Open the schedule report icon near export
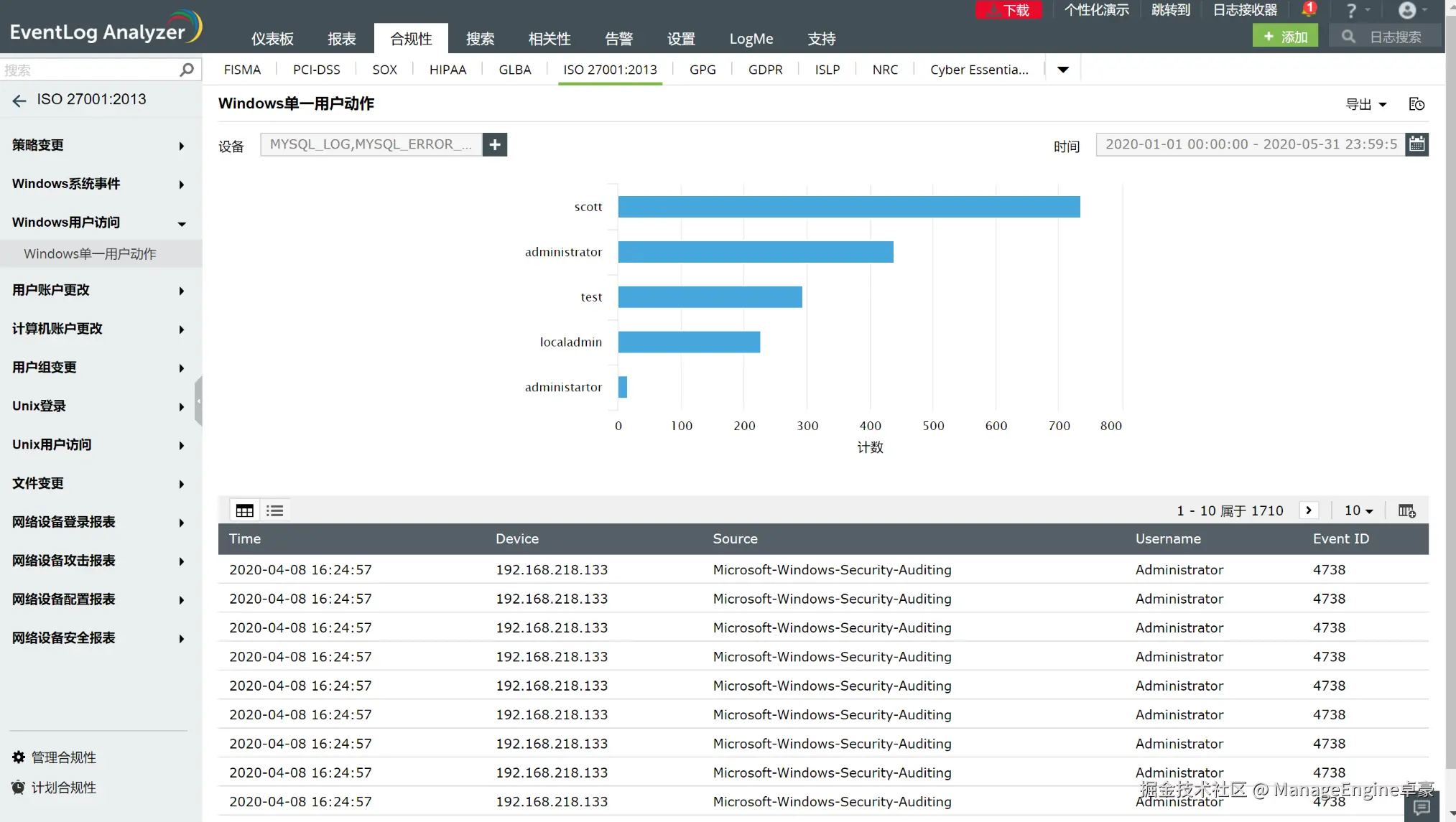 [1416, 104]
